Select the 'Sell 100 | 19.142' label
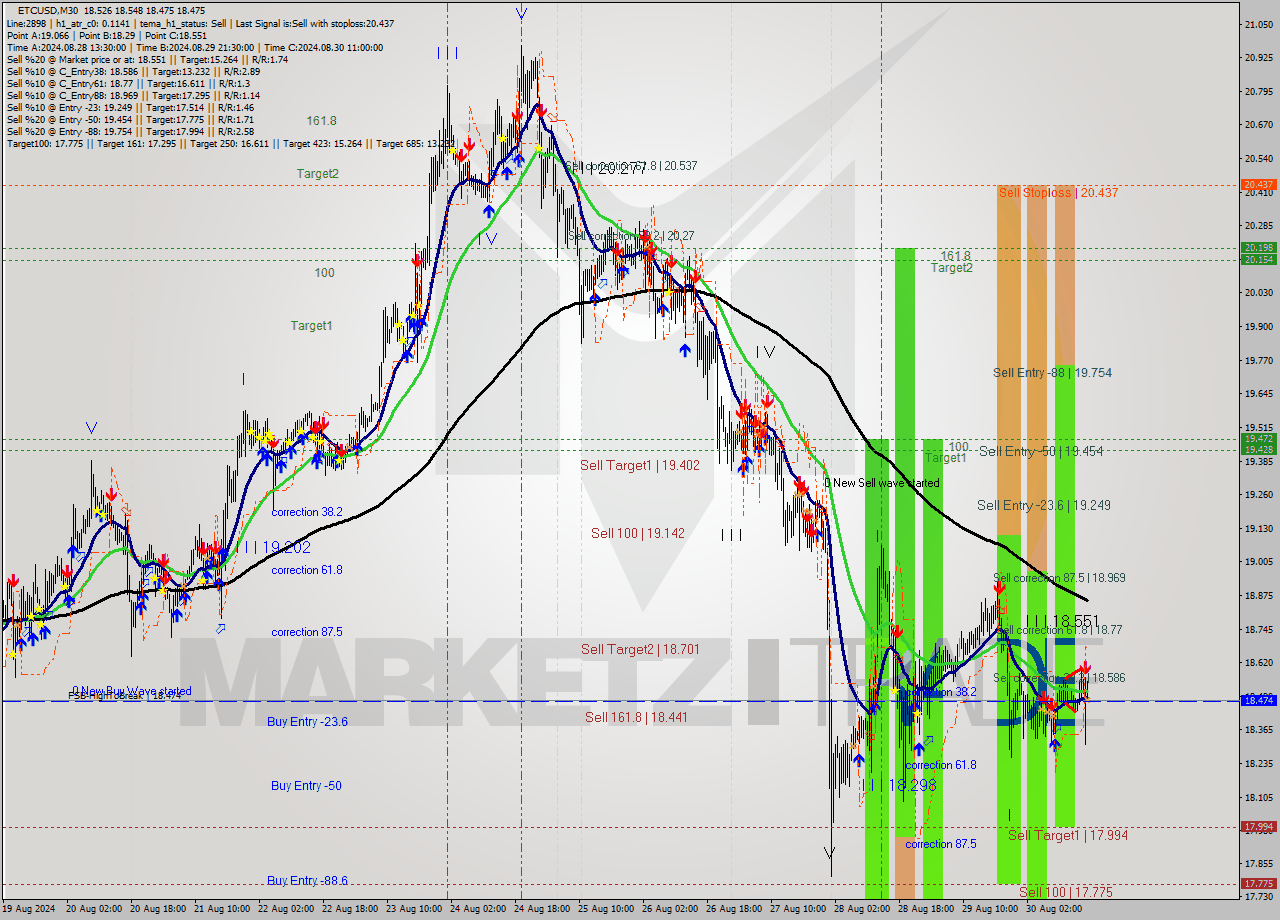1280x920 pixels. click(638, 533)
